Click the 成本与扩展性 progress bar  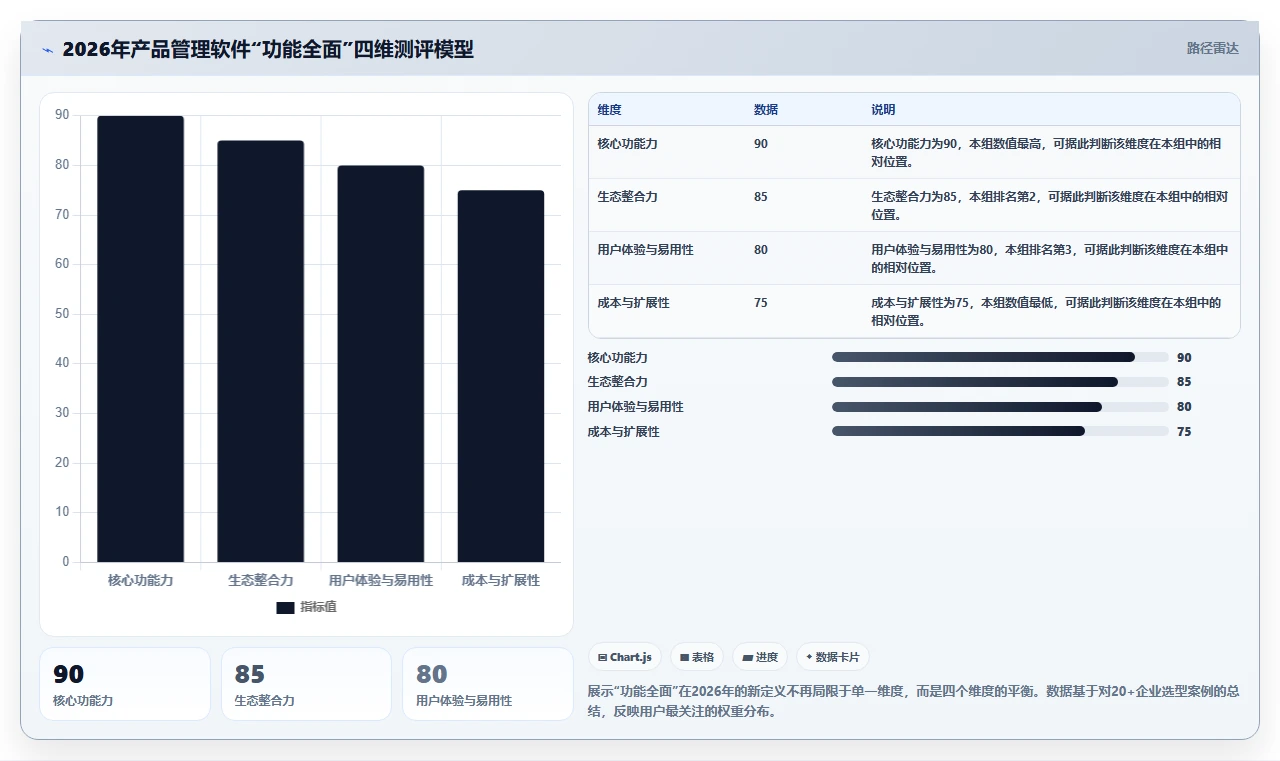(1000, 431)
